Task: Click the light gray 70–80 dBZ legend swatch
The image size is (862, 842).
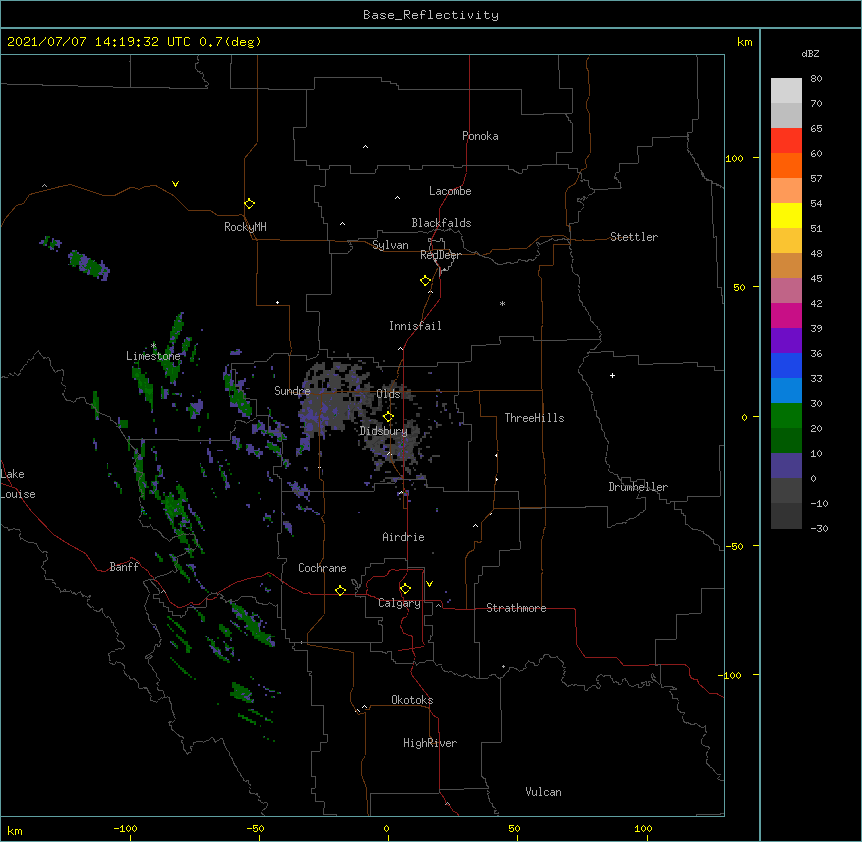Action: pos(786,90)
